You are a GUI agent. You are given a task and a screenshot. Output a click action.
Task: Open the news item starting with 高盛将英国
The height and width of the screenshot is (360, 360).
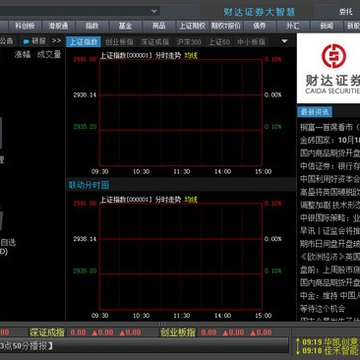click(x=330, y=192)
